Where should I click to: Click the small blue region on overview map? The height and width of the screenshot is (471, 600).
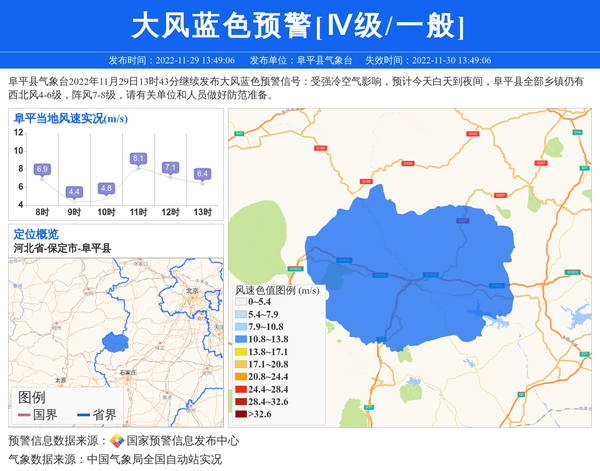click(116, 343)
